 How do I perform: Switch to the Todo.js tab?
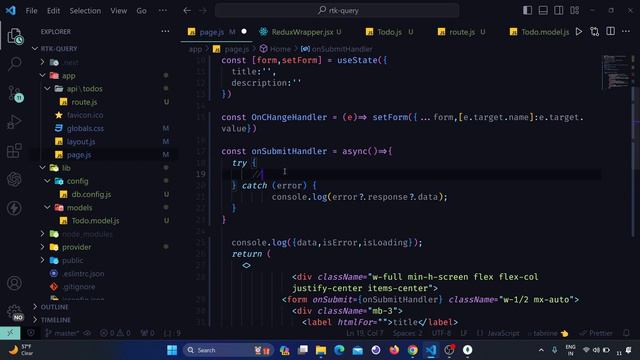[x=389, y=32]
